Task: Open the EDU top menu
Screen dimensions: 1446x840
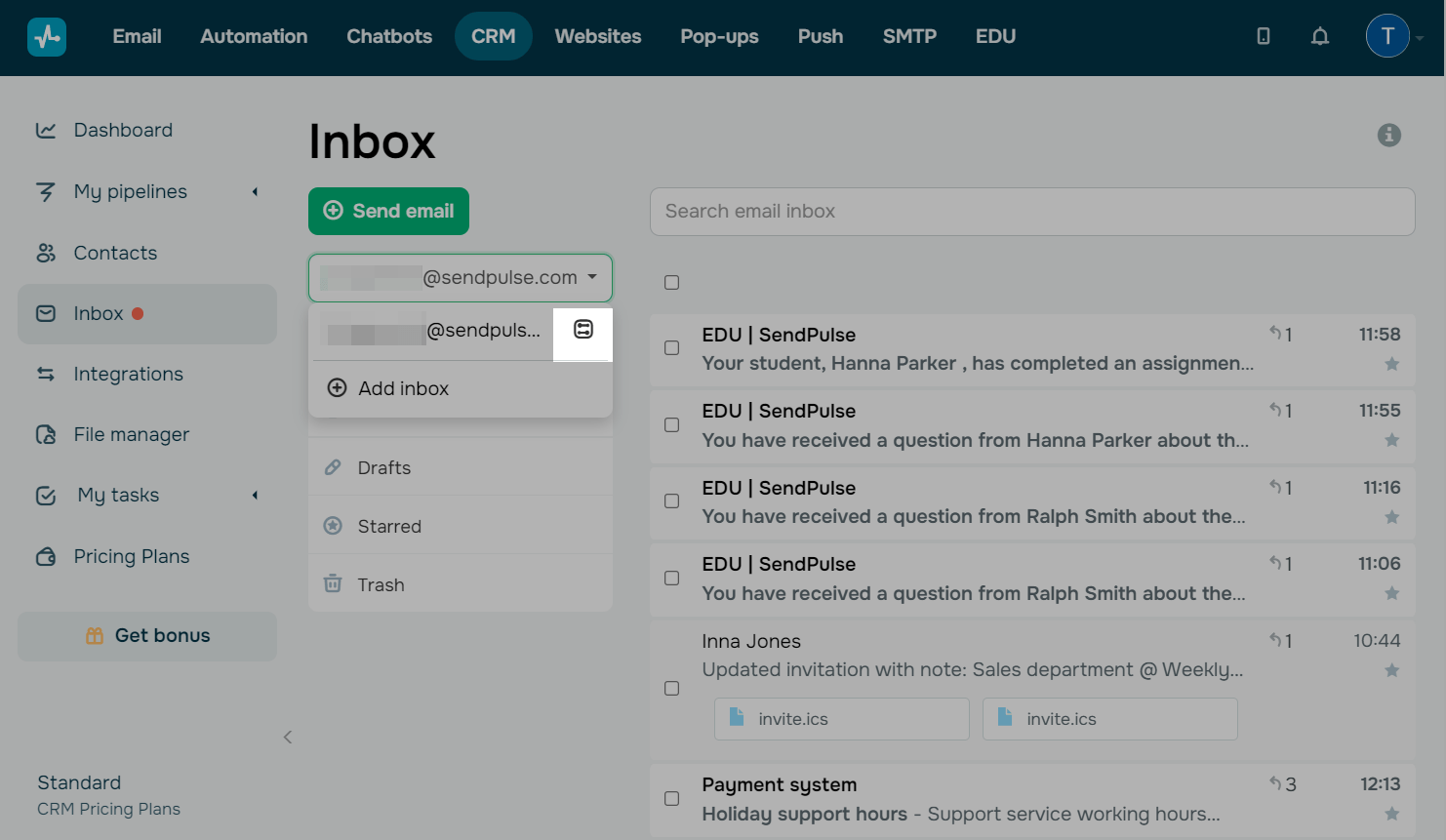Action: point(995,37)
